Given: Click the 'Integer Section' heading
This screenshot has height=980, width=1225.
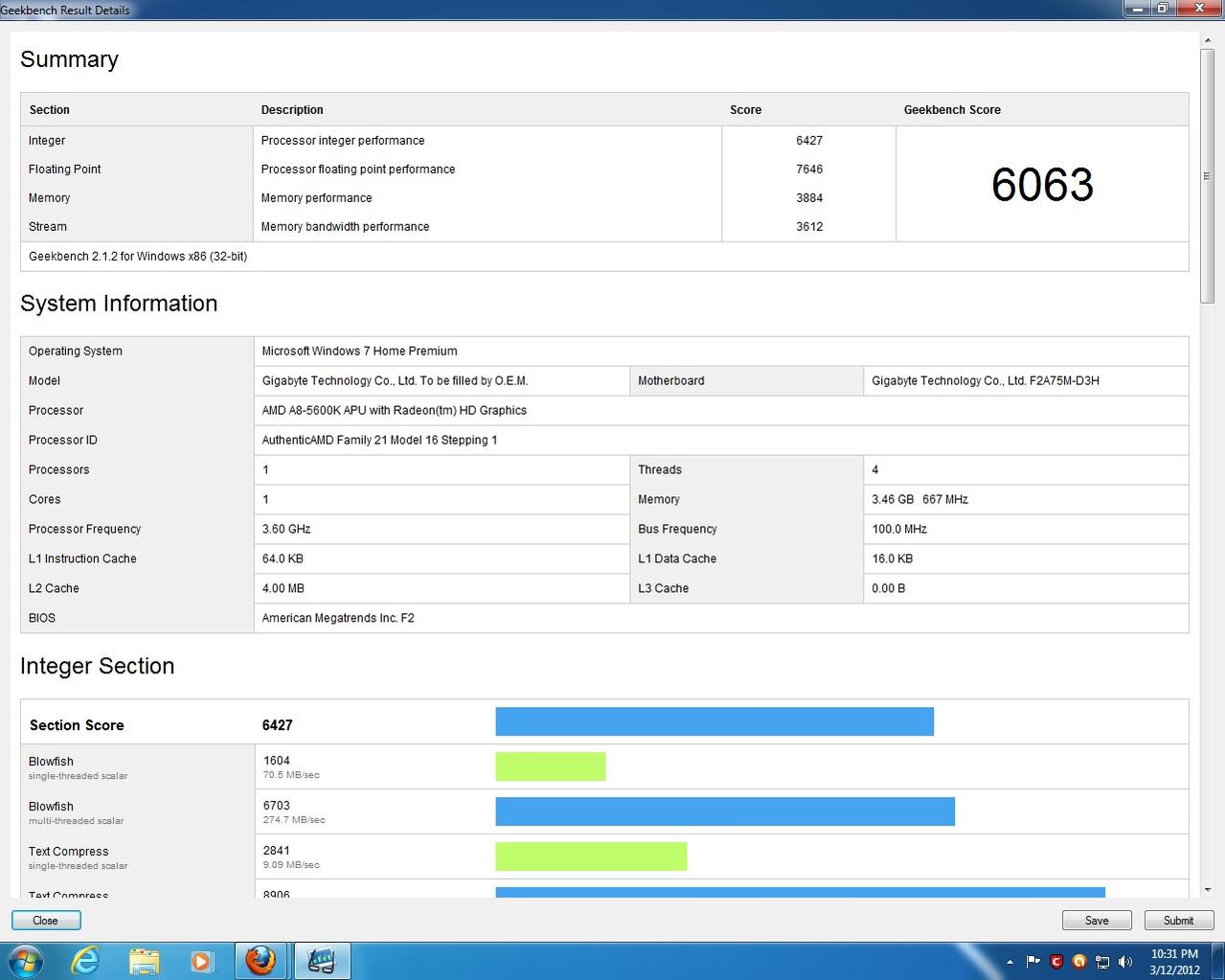Looking at the screenshot, I should [x=97, y=667].
